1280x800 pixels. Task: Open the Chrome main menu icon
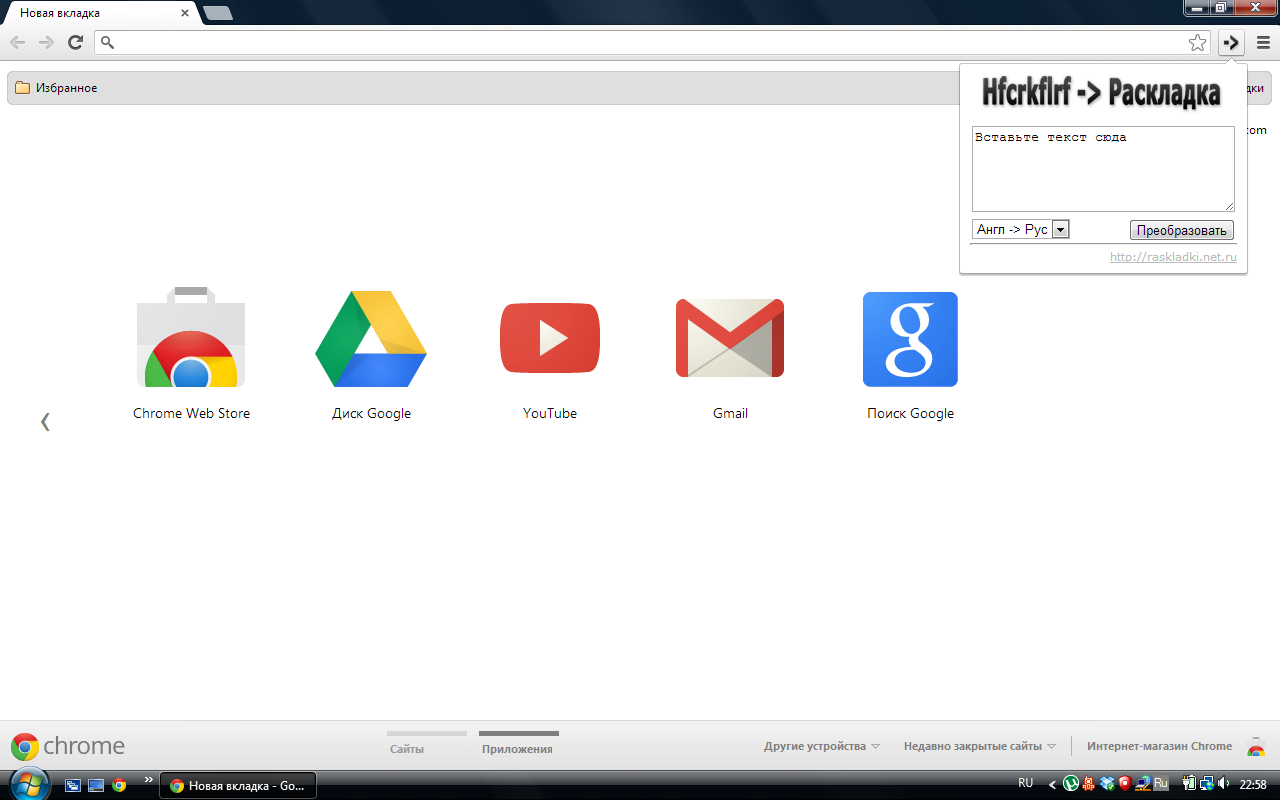click(1263, 42)
